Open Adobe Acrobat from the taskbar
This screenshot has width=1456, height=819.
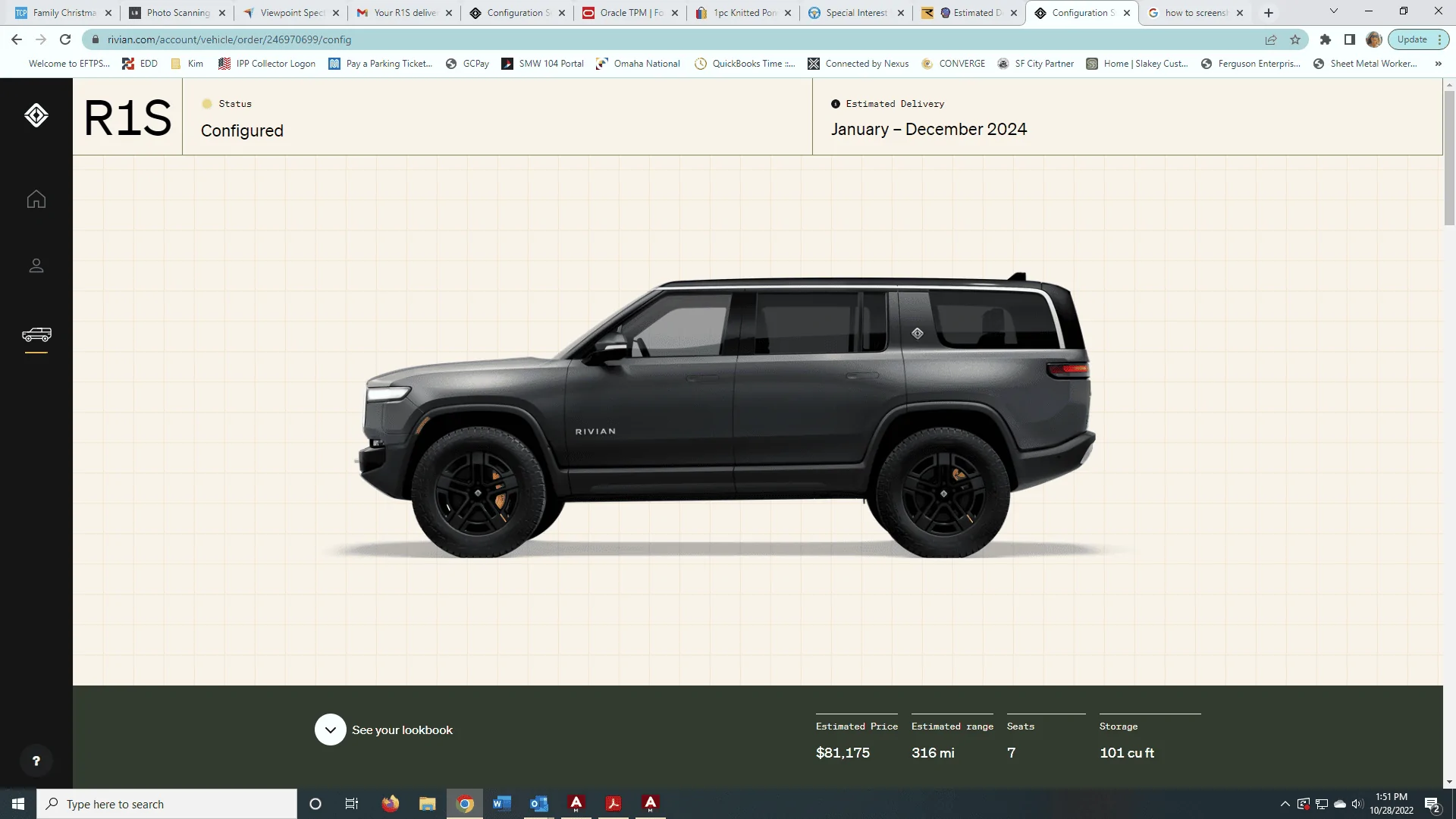pos(613,804)
